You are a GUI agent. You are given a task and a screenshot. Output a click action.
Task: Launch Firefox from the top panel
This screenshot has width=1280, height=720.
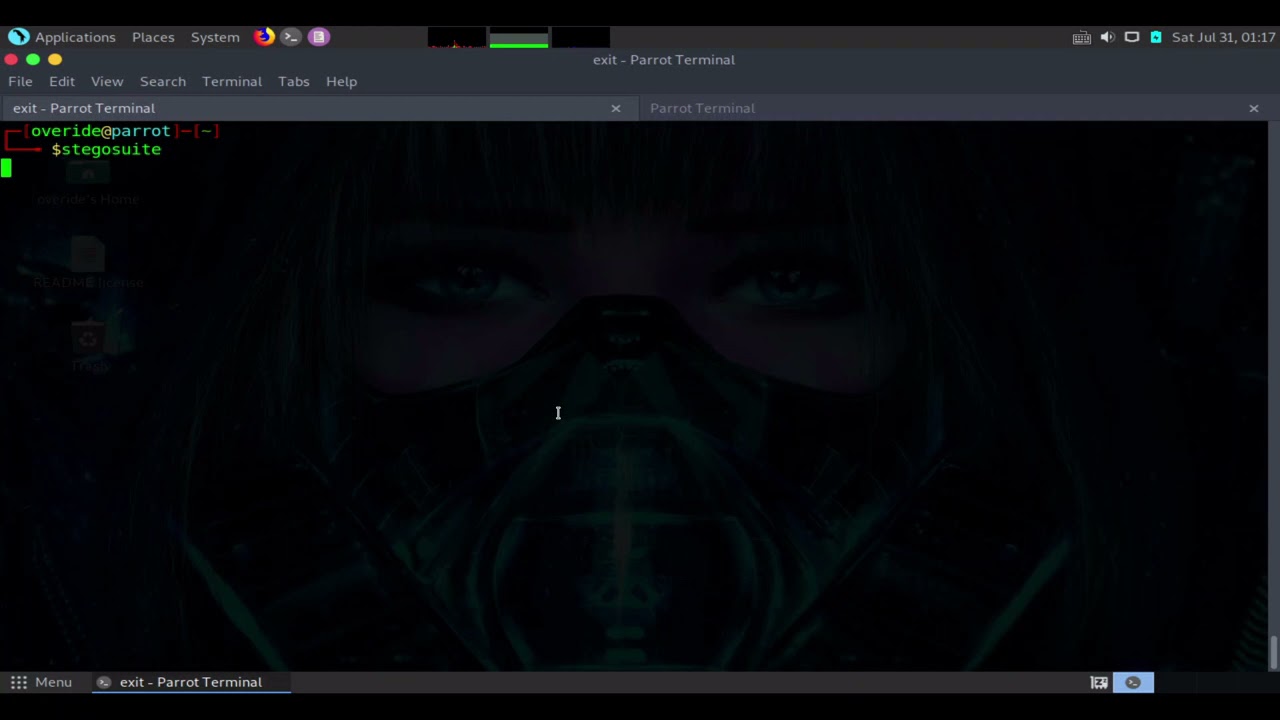coord(264,37)
